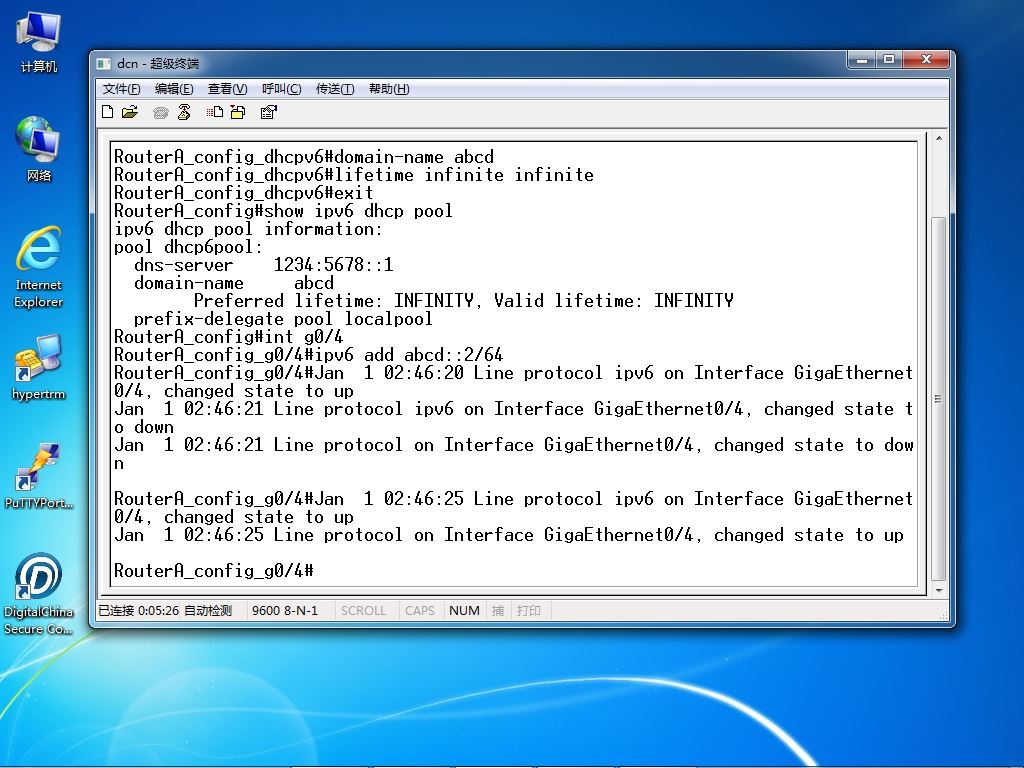The image size is (1024, 768).
Task: Click the 打印 status bar entry
Action: pos(529,611)
